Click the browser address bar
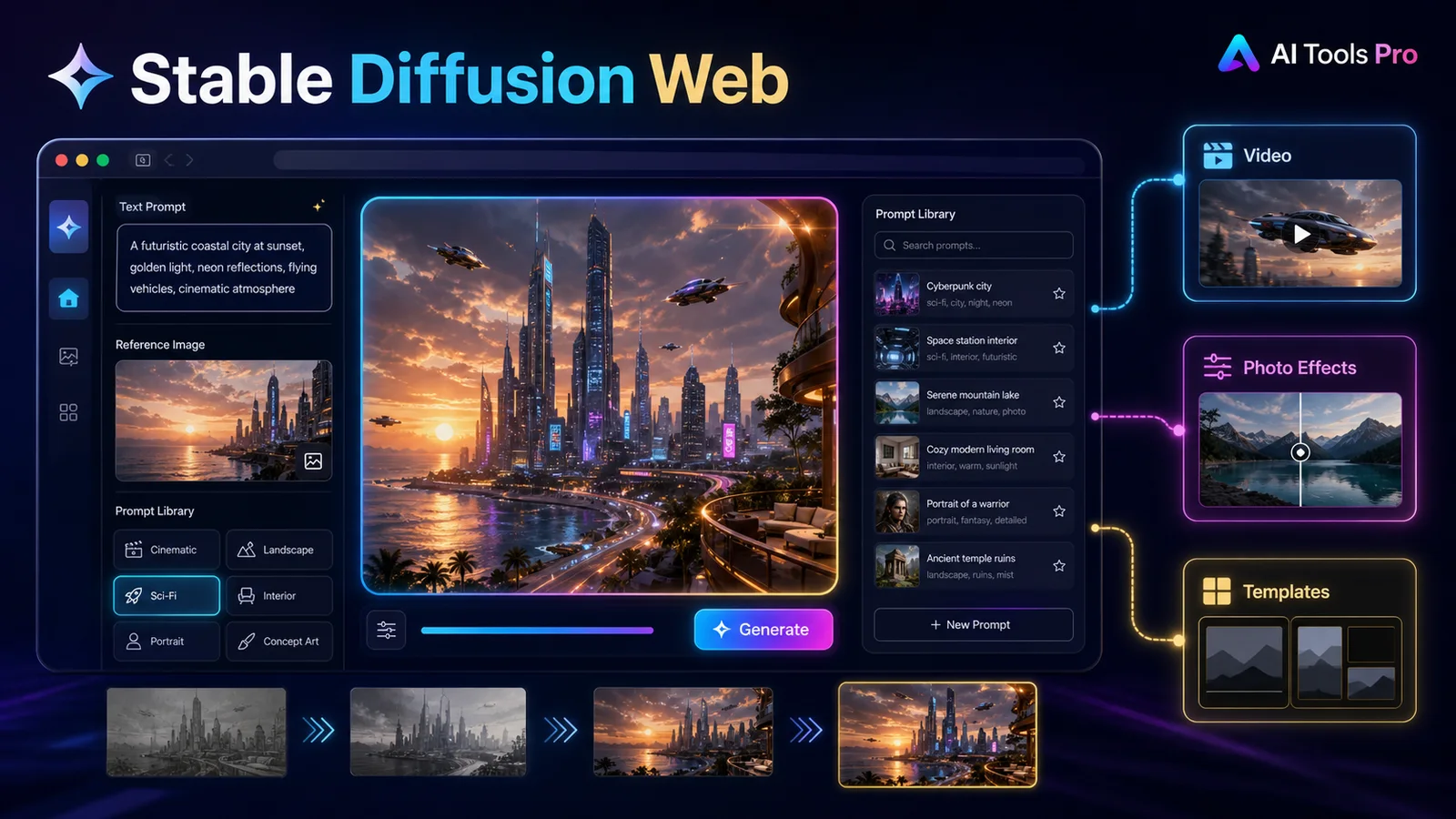The height and width of the screenshot is (819, 1456). [x=678, y=160]
